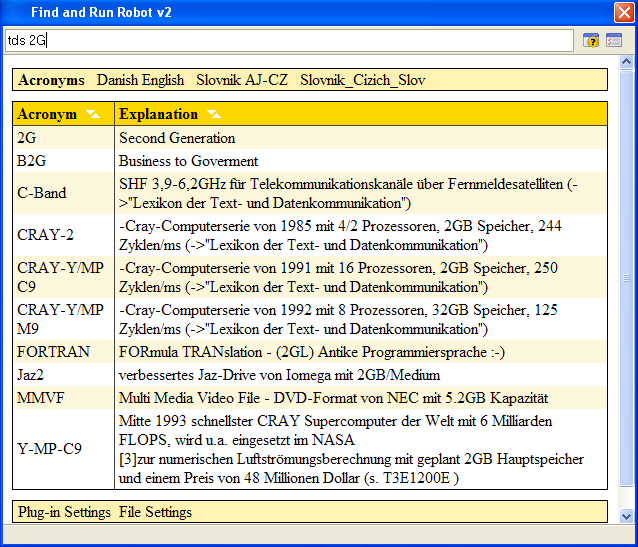Select the 2G acronym cell
This screenshot has width=638, height=547.
pyautogui.click(x=63, y=138)
